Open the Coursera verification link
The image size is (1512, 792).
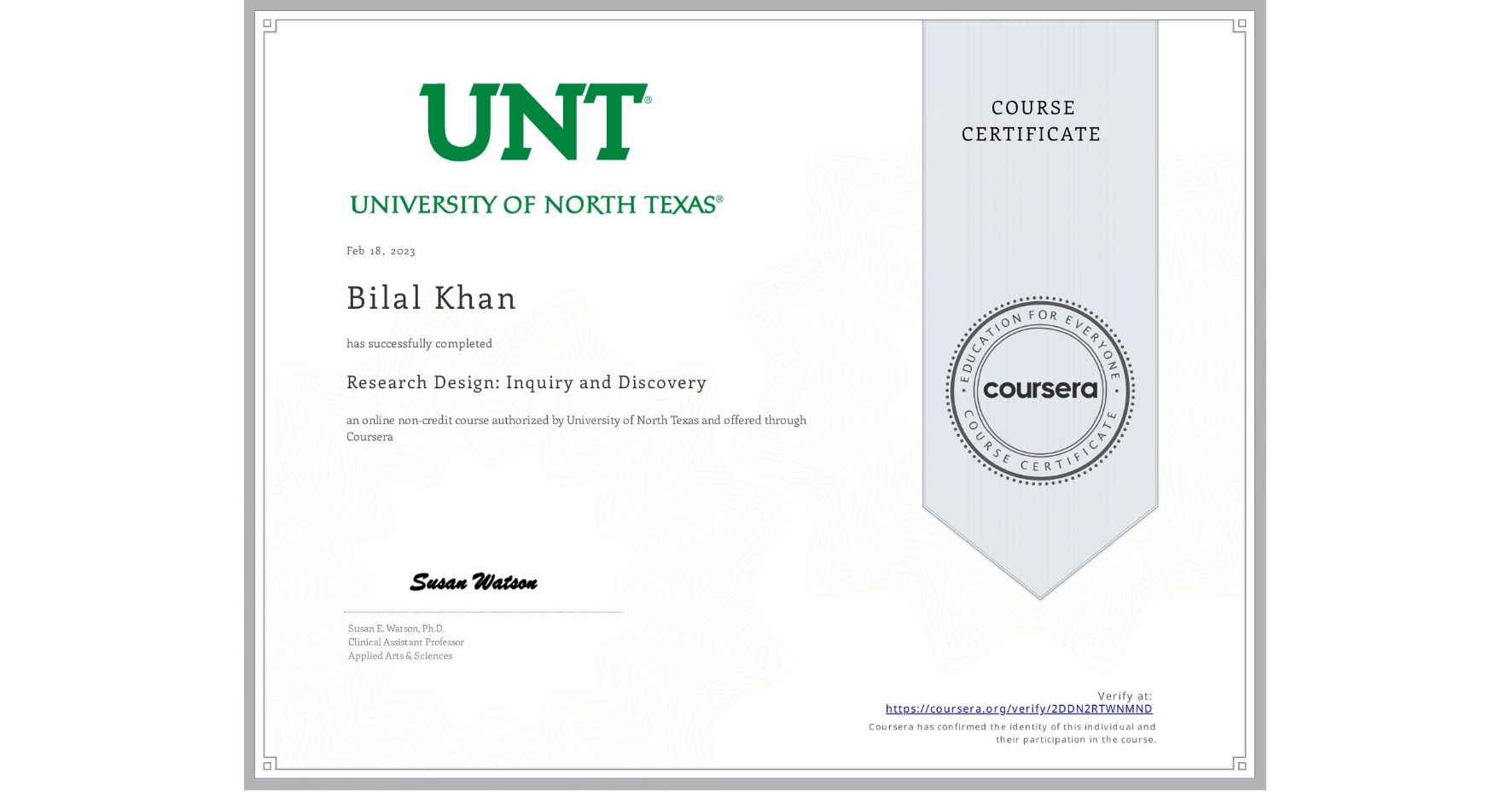(1019, 708)
